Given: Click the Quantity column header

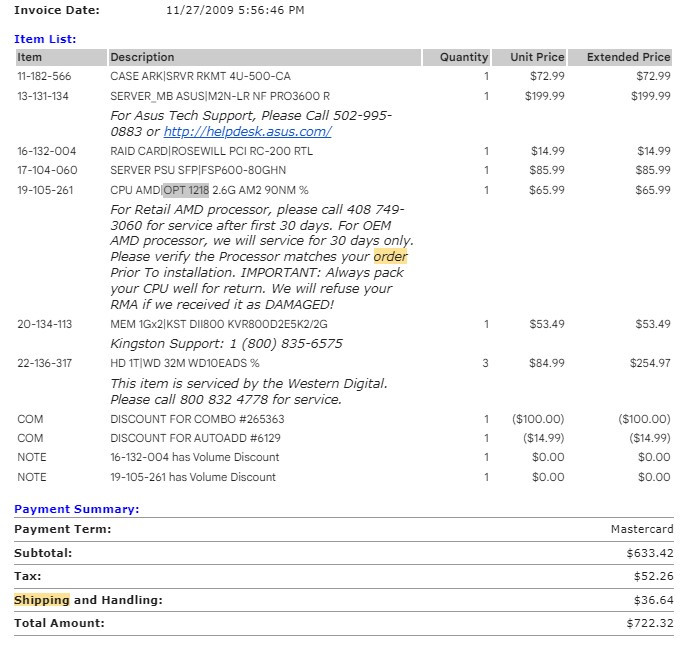Looking at the screenshot, I should [456, 57].
